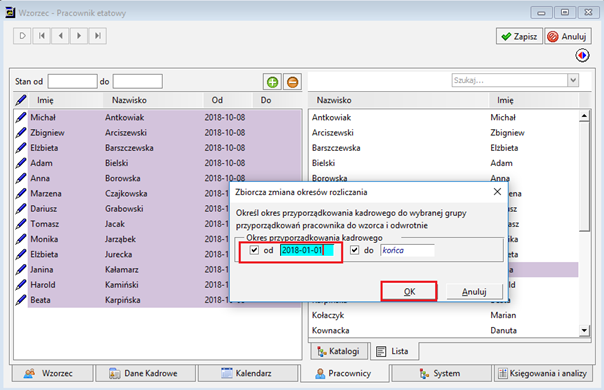
Task: Click pencil icon beside Michał Antkowiak
Action: (x=21, y=117)
